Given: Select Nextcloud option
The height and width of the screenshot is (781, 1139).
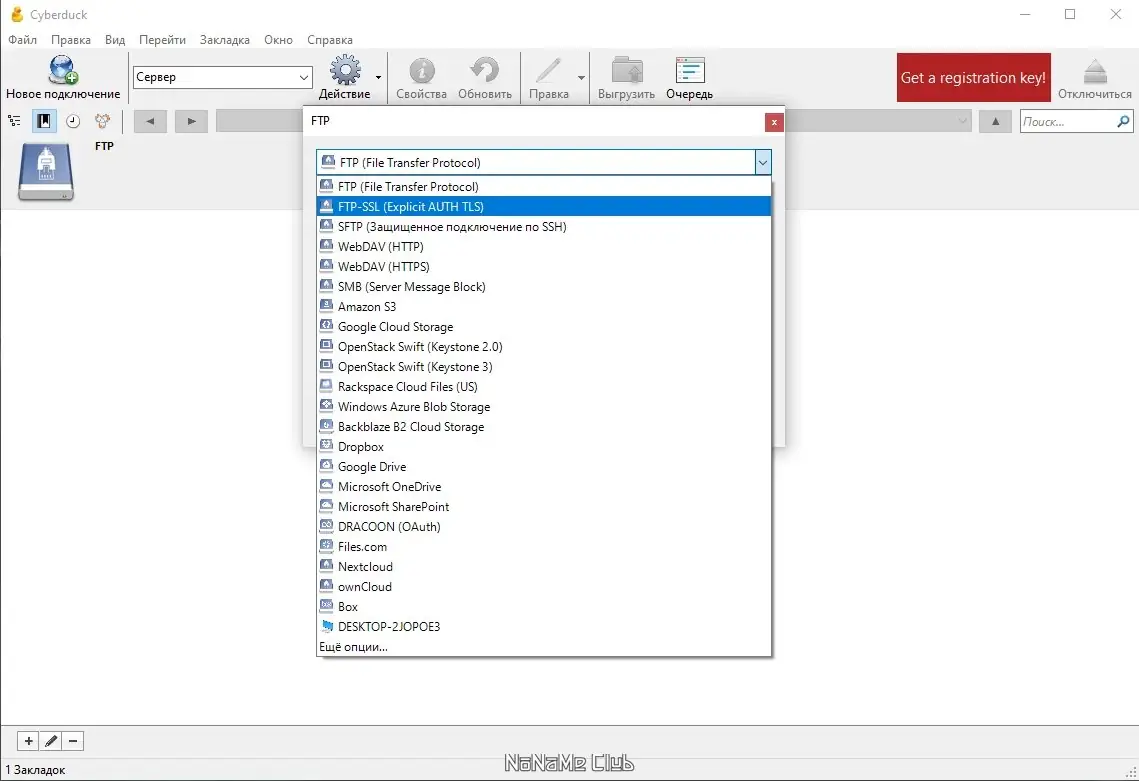Looking at the screenshot, I should (544, 567).
